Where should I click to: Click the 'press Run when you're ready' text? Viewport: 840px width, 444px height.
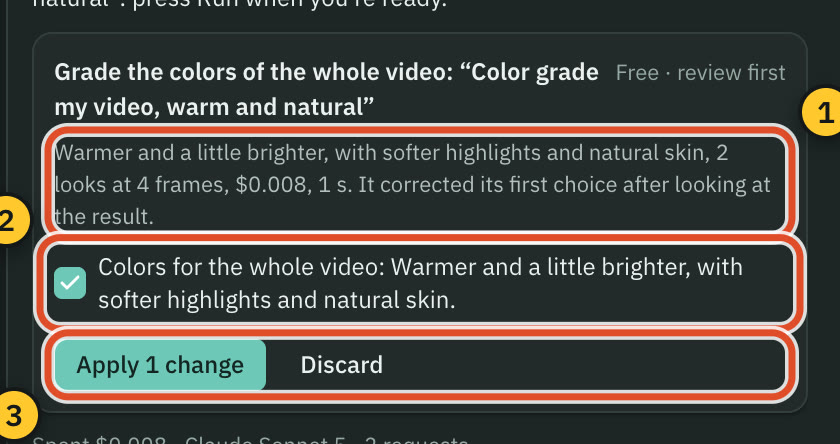289,4
